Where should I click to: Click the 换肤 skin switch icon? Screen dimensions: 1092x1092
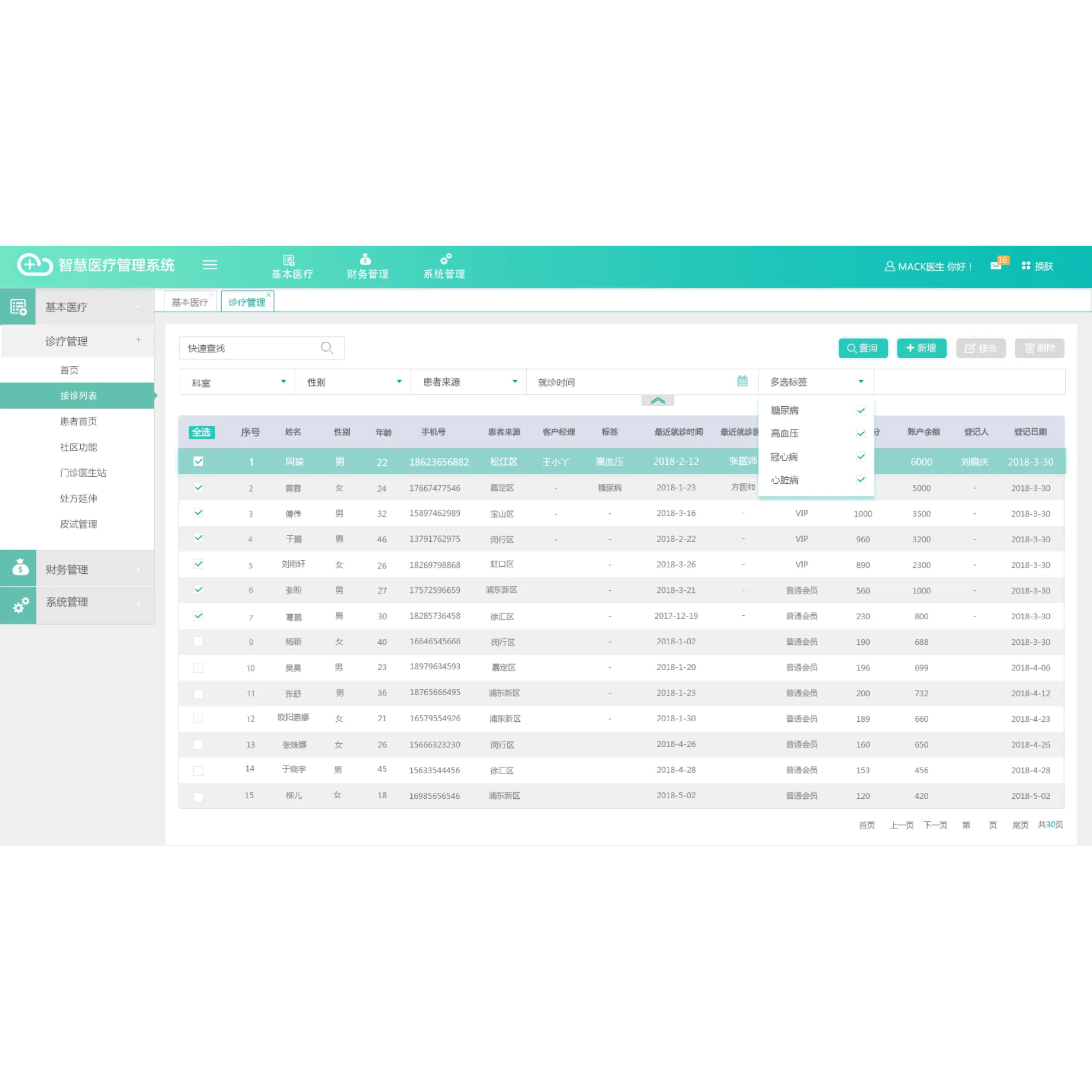click(1026, 266)
